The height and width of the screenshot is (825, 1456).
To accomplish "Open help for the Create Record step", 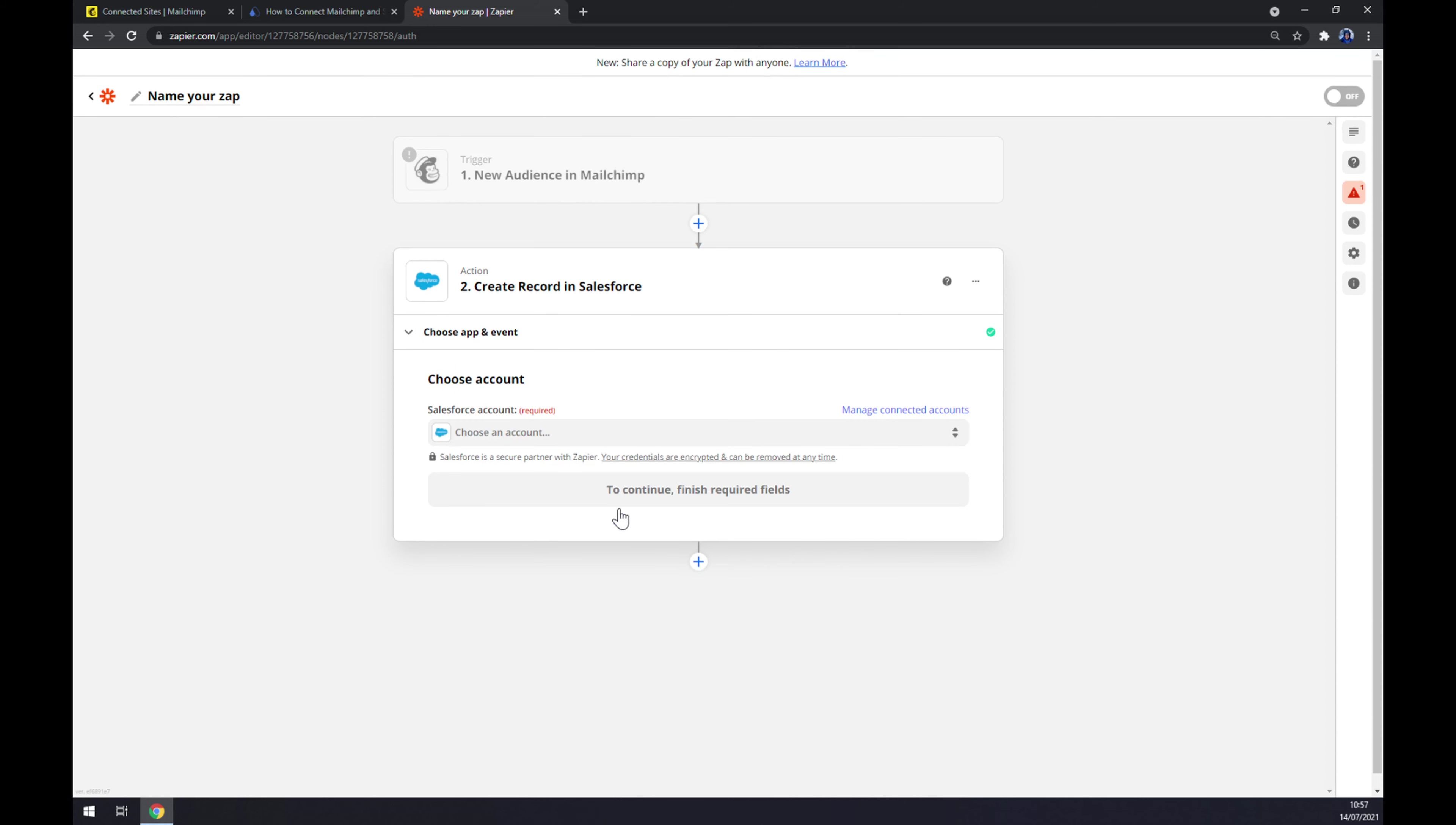I will coord(947,281).
